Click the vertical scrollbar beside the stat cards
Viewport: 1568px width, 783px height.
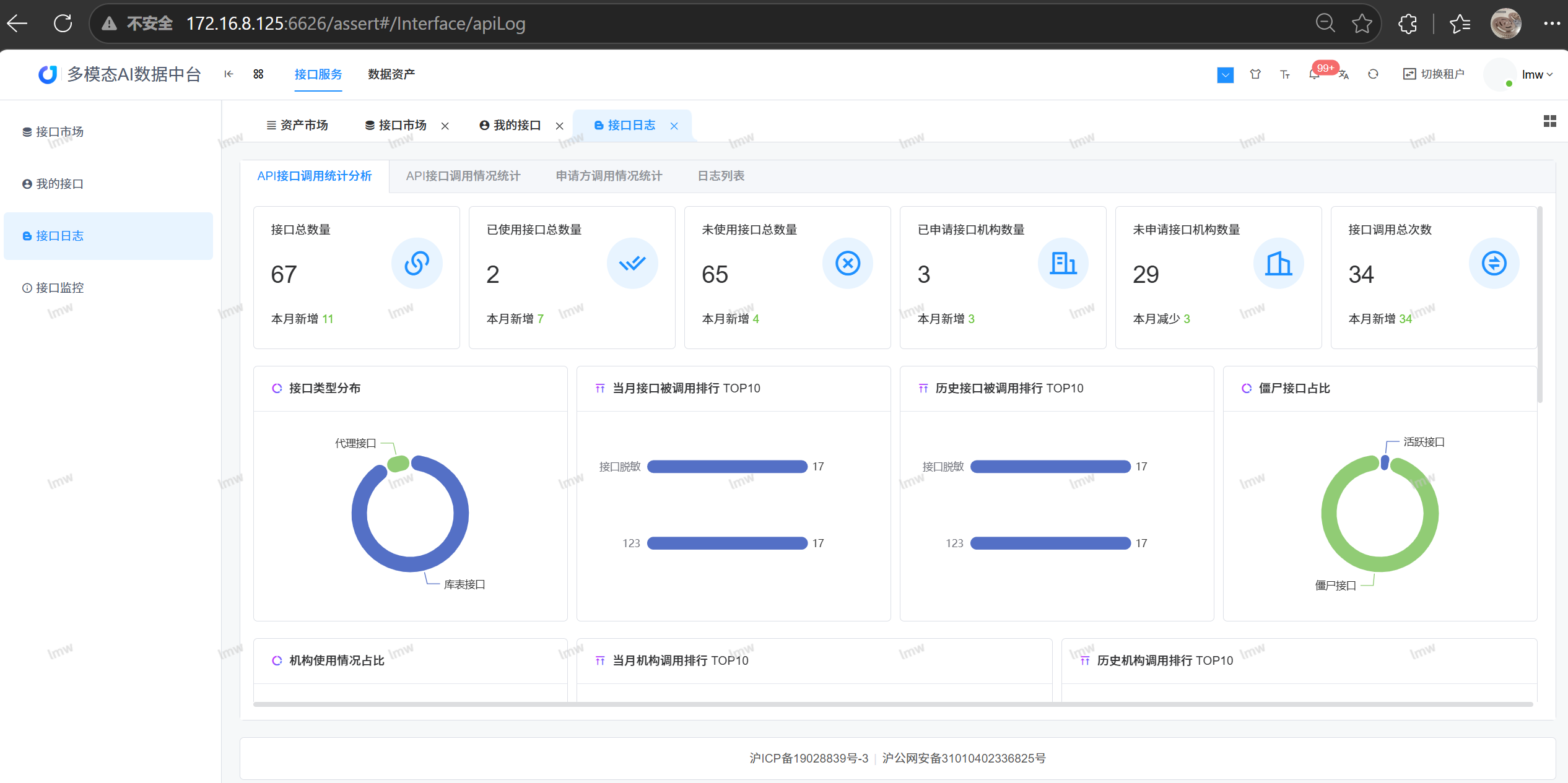click(x=1540, y=305)
